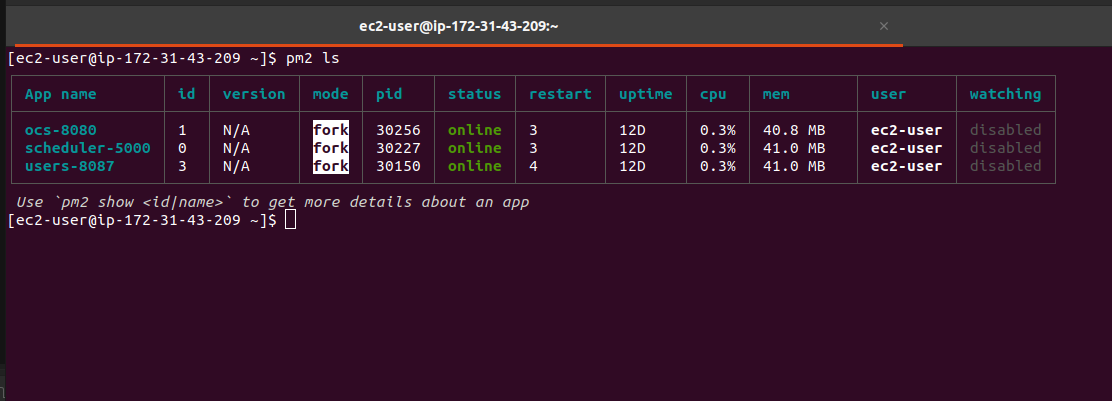1112x401 pixels.
Task: Click pid 30227 in the table
Action: [x=397, y=148]
